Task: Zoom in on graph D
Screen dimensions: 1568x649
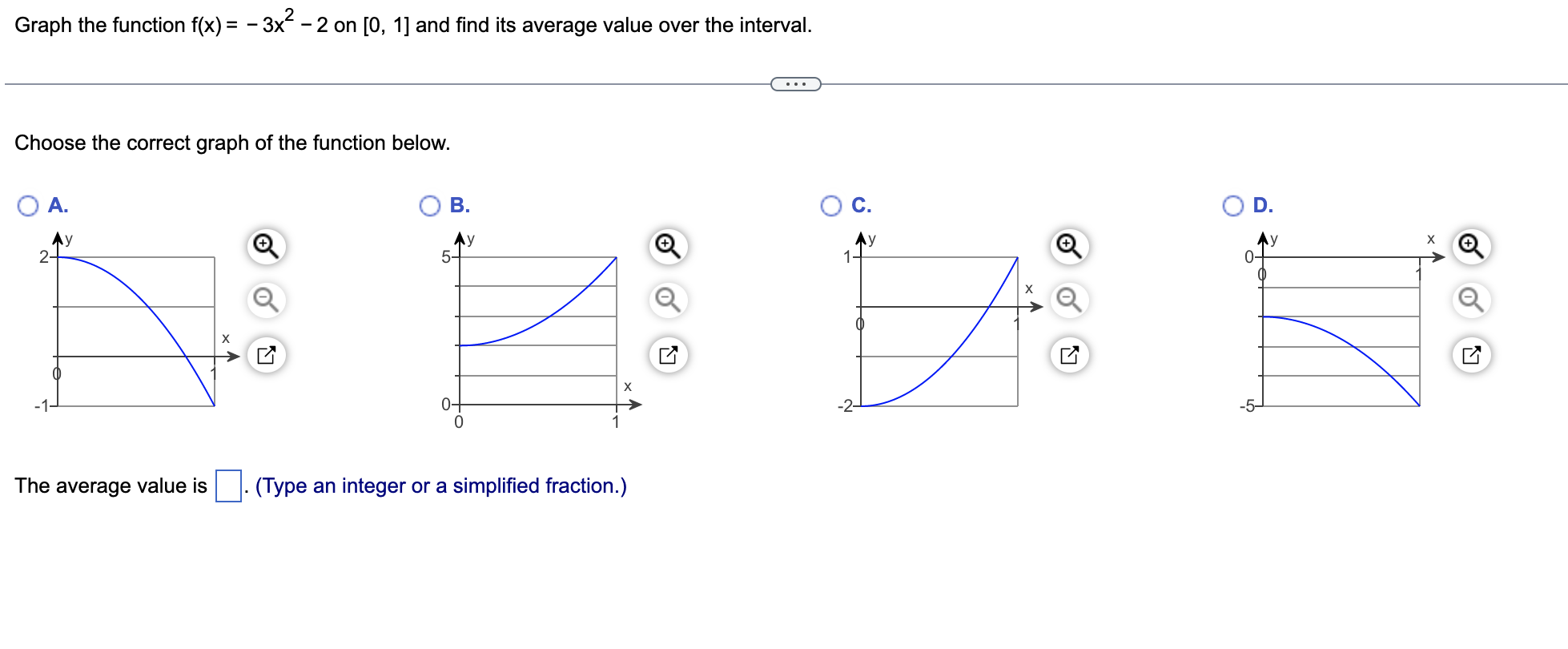Action: [x=1470, y=247]
